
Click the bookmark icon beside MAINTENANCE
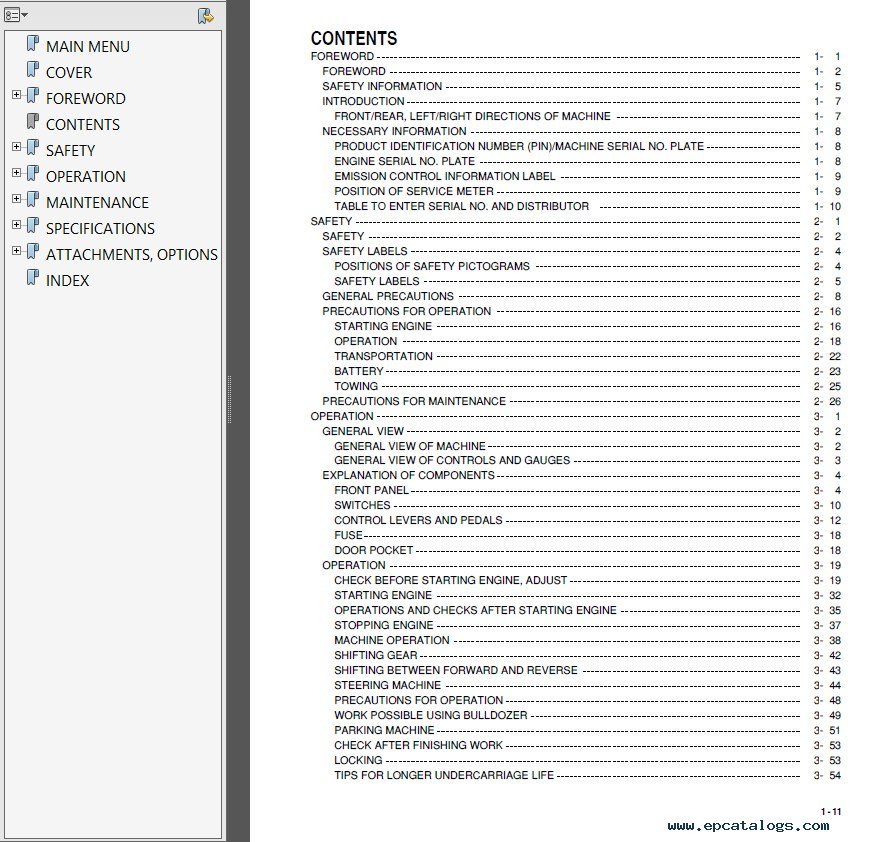click(x=33, y=200)
